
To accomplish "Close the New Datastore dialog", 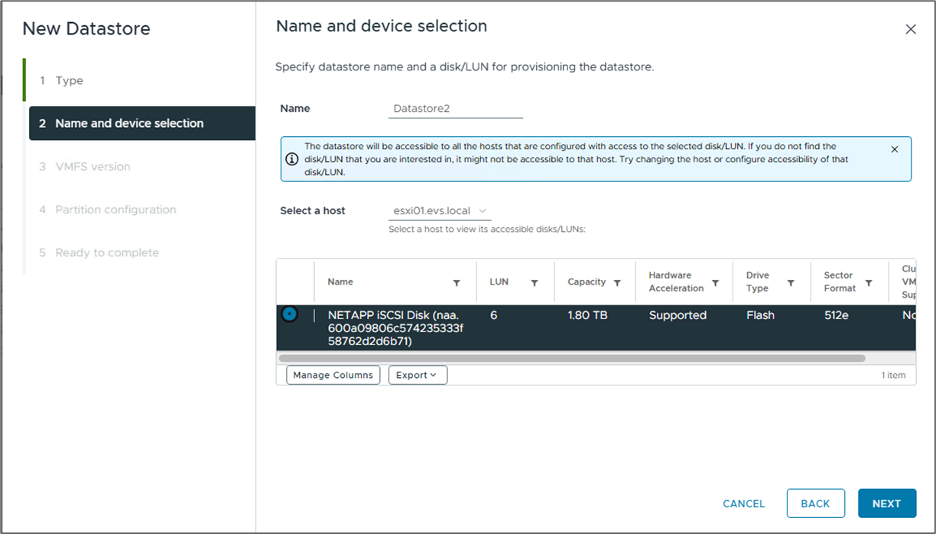I will 910,30.
